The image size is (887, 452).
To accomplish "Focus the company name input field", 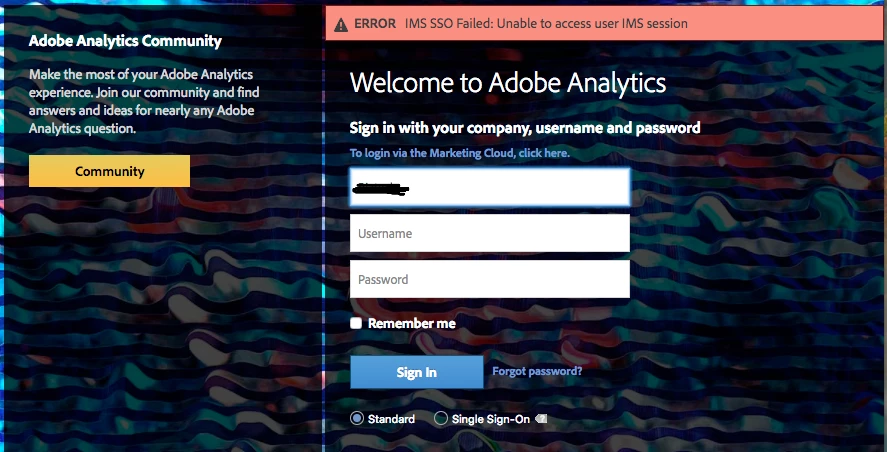I will 489,187.
